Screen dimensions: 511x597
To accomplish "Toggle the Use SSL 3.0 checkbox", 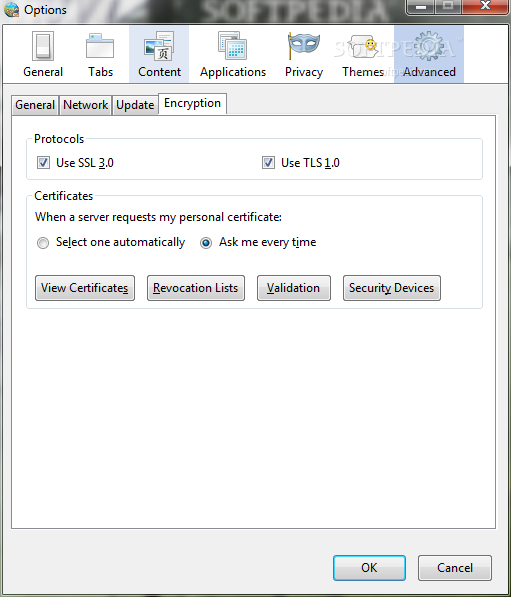I will pos(43,163).
